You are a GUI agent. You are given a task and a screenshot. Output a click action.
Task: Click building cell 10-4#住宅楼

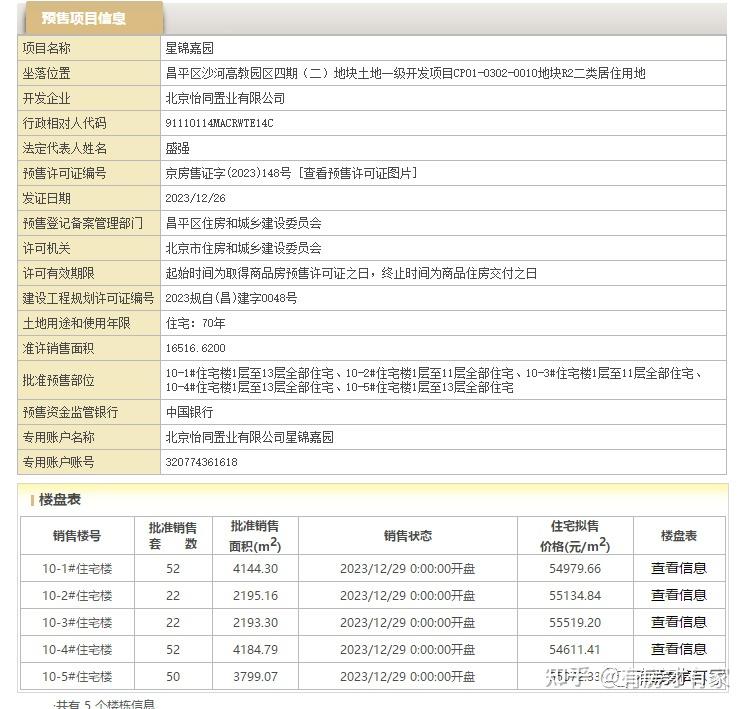[77, 650]
